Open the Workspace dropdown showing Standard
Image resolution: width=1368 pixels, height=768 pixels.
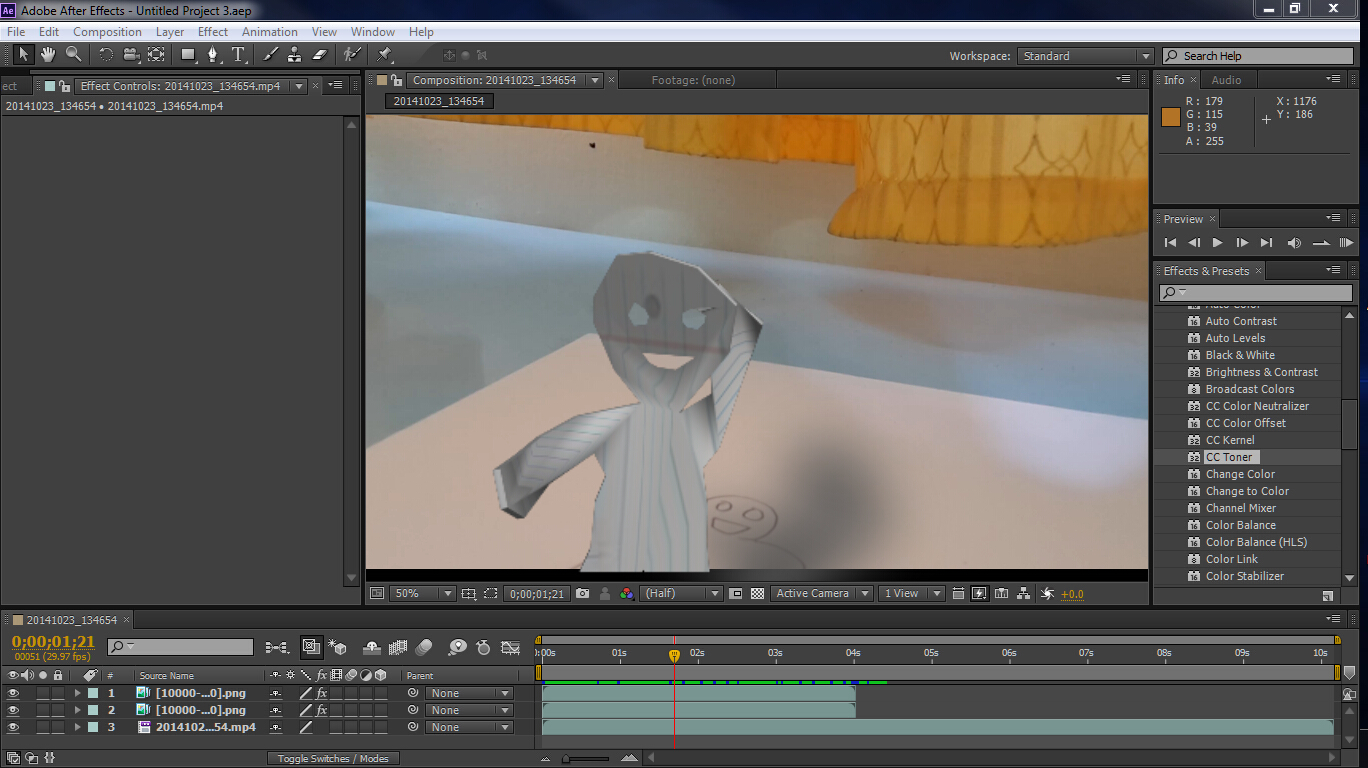[x=1086, y=56]
